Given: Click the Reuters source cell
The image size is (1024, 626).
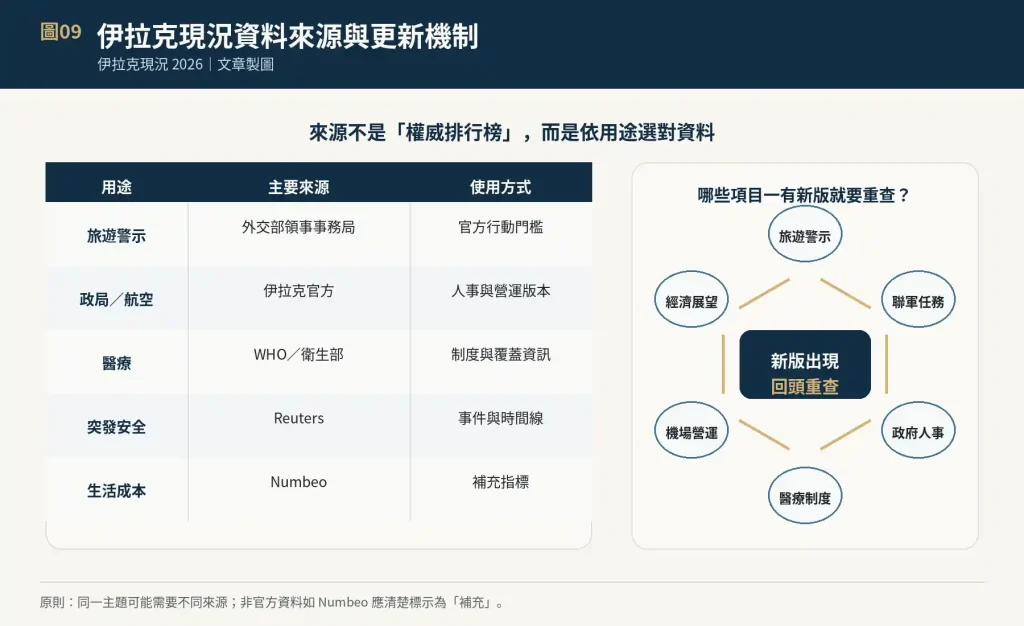Looking at the screenshot, I should pos(298,418).
